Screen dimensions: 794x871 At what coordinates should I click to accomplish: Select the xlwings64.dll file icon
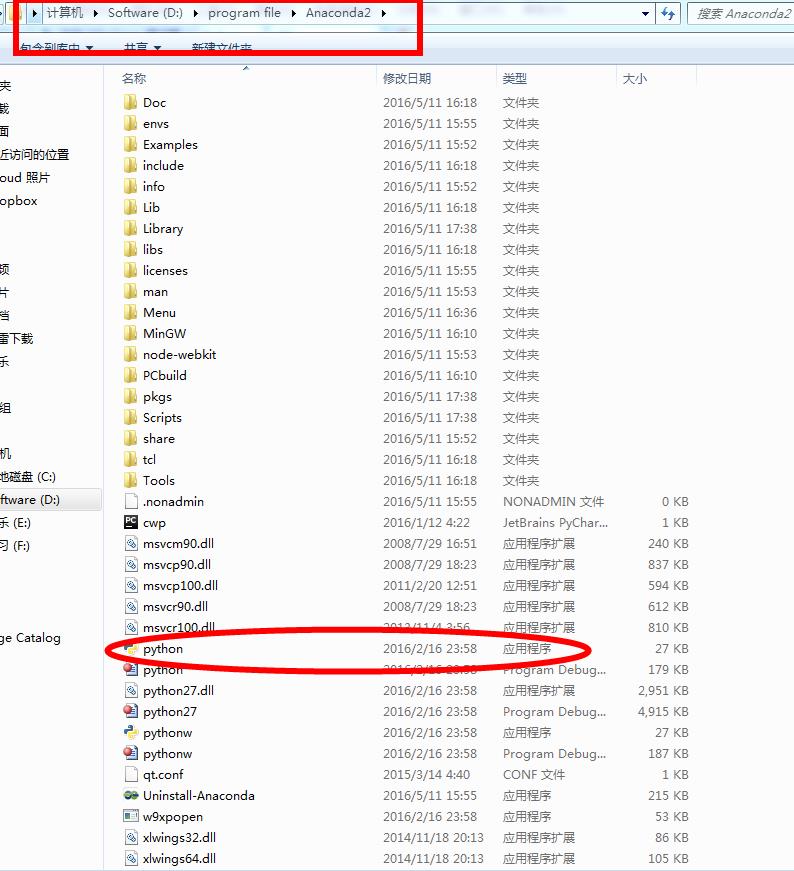[x=131, y=858]
